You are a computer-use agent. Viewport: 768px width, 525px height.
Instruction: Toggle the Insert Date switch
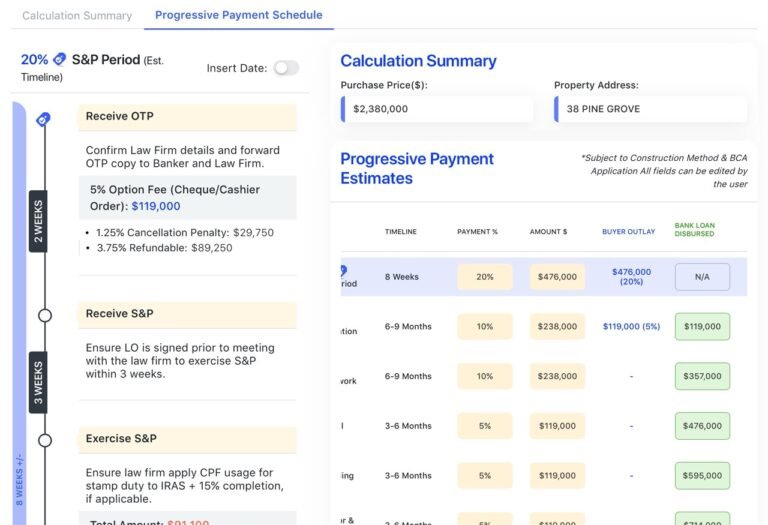click(x=286, y=68)
